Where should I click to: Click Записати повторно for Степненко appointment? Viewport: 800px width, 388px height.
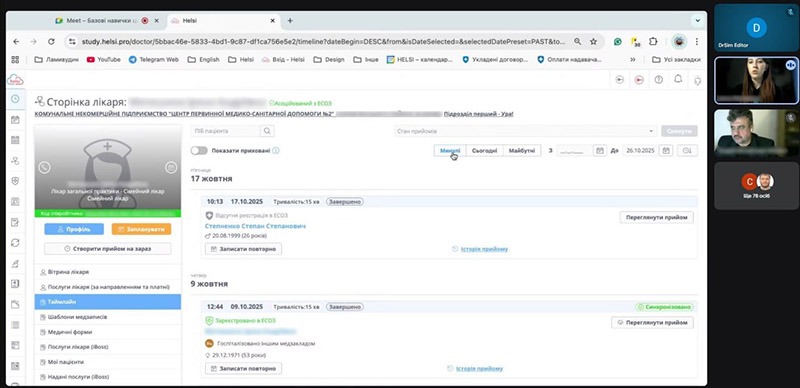pos(243,249)
